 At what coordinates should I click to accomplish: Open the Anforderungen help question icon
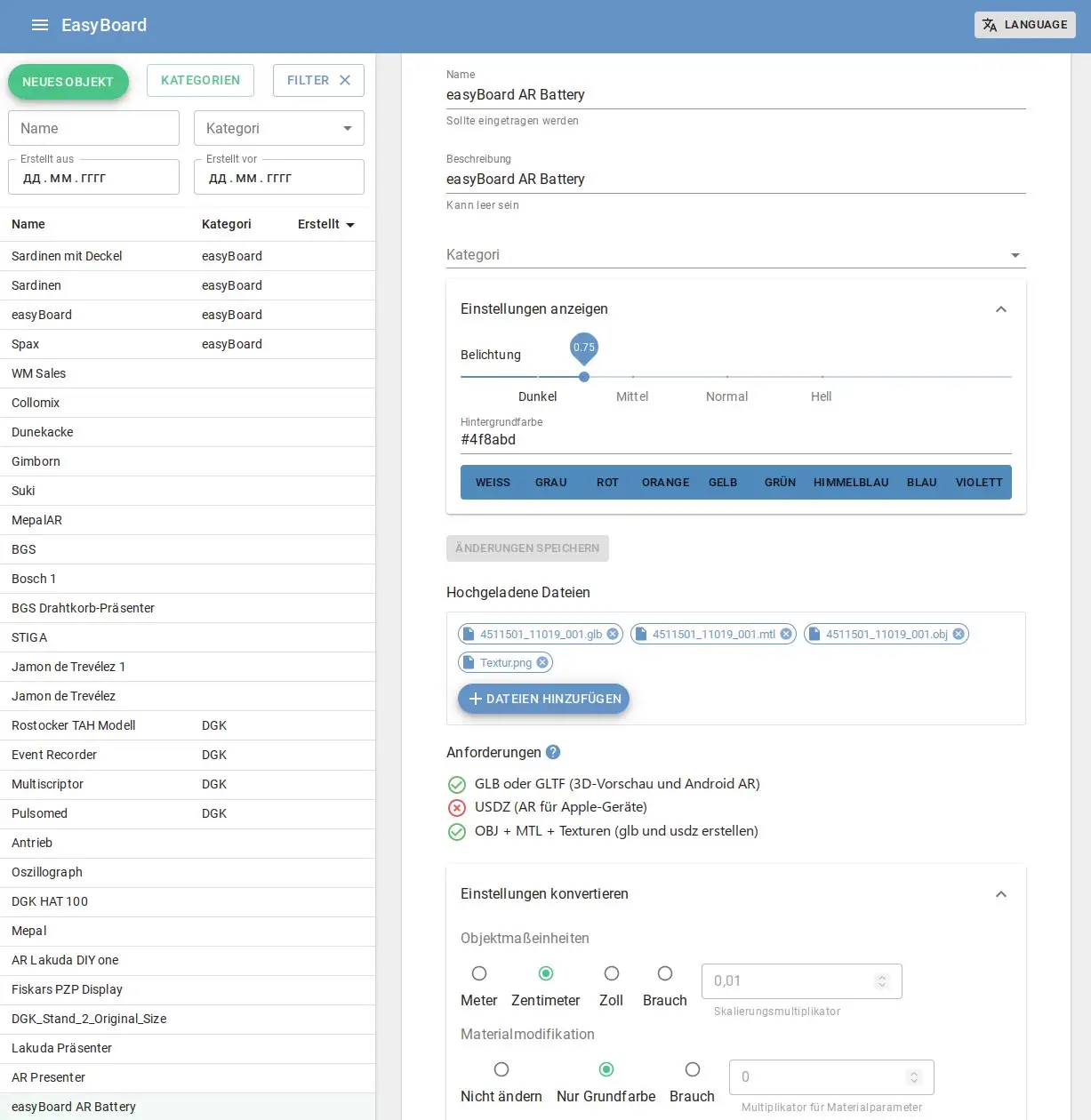coord(553,752)
